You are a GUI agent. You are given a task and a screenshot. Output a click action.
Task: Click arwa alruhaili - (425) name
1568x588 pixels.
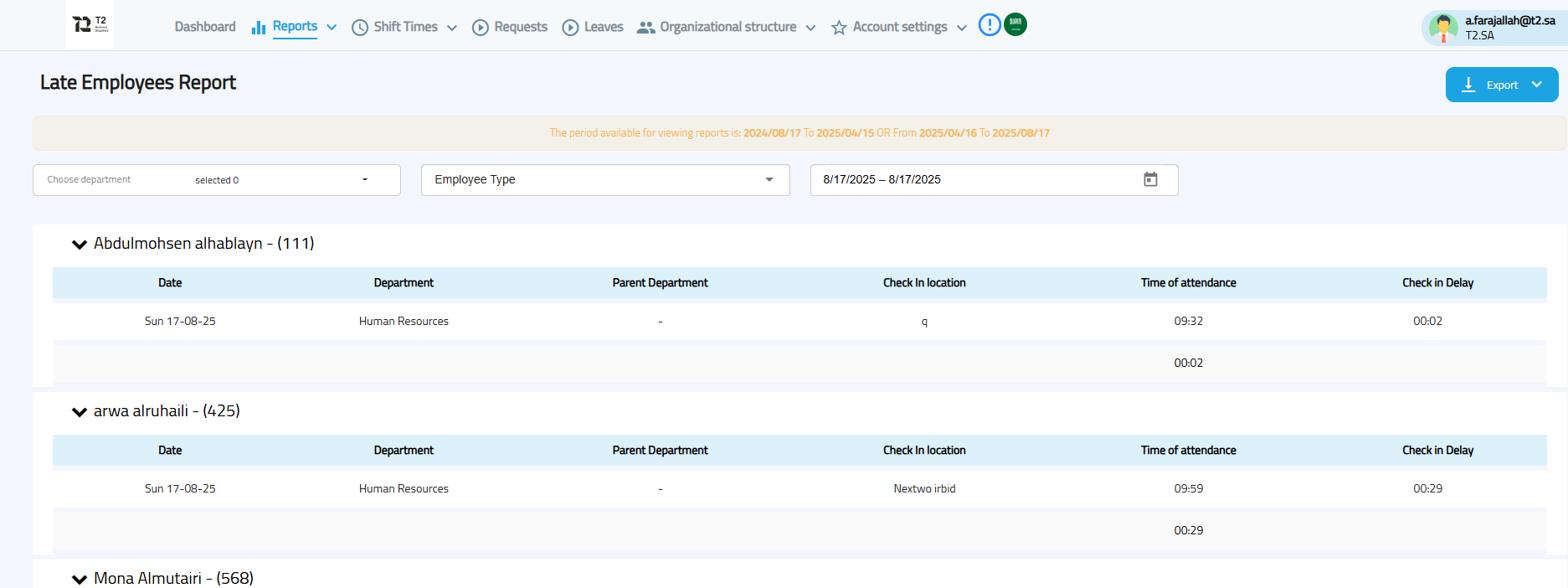click(x=167, y=410)
